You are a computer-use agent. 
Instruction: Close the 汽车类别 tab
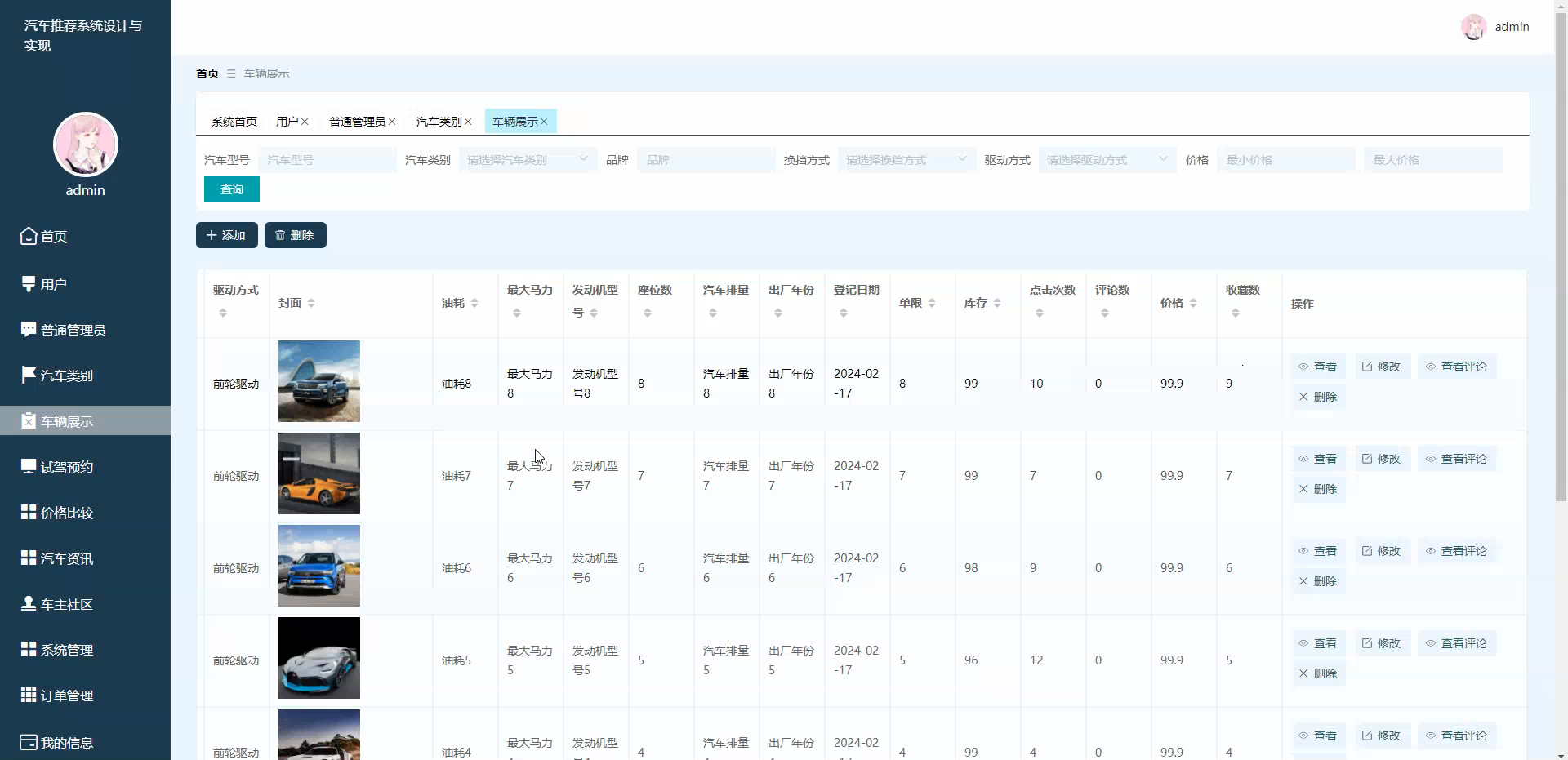click(x=468, y=122)
